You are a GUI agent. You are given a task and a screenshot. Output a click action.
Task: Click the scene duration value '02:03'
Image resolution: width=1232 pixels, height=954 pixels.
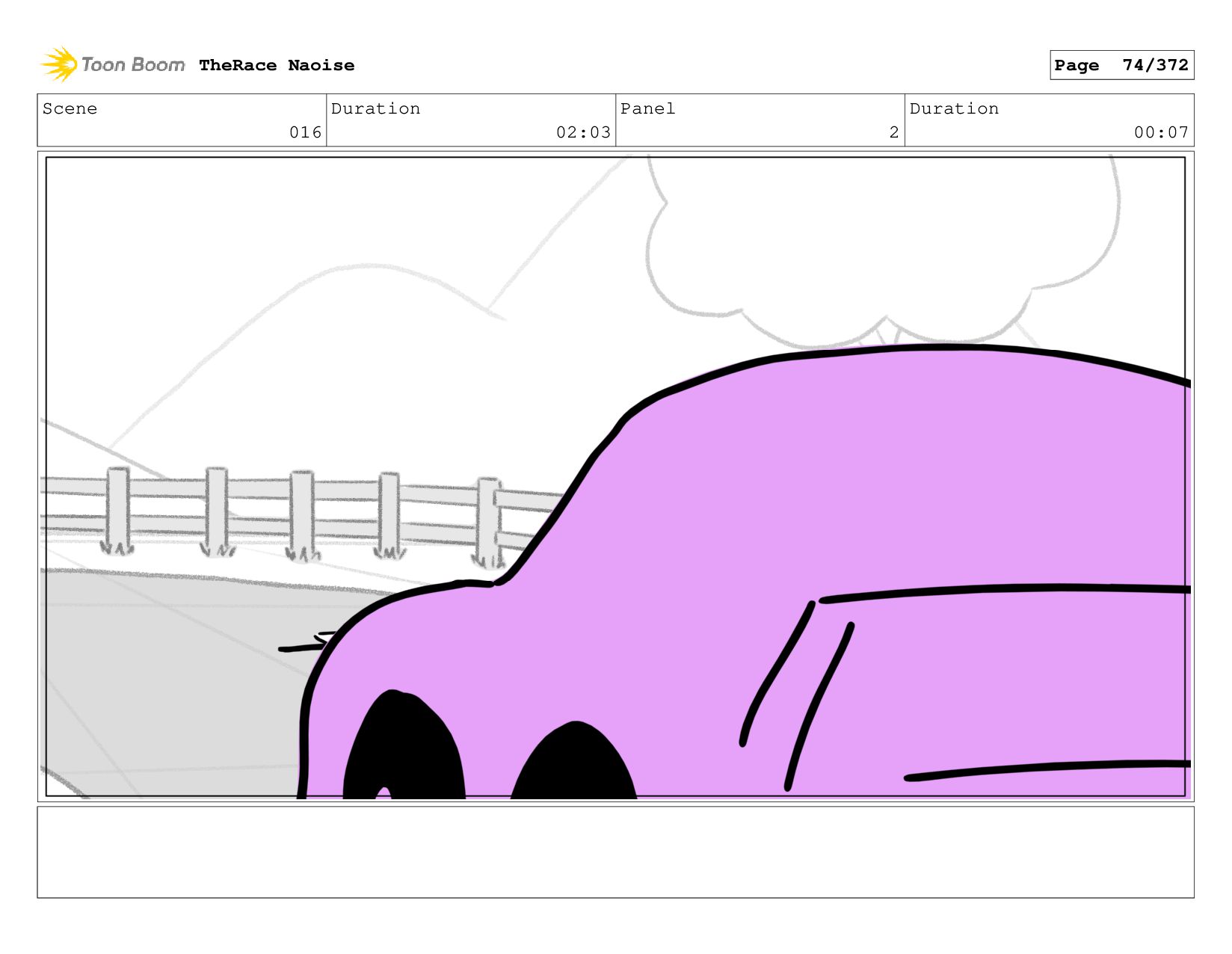coord(583,132)
